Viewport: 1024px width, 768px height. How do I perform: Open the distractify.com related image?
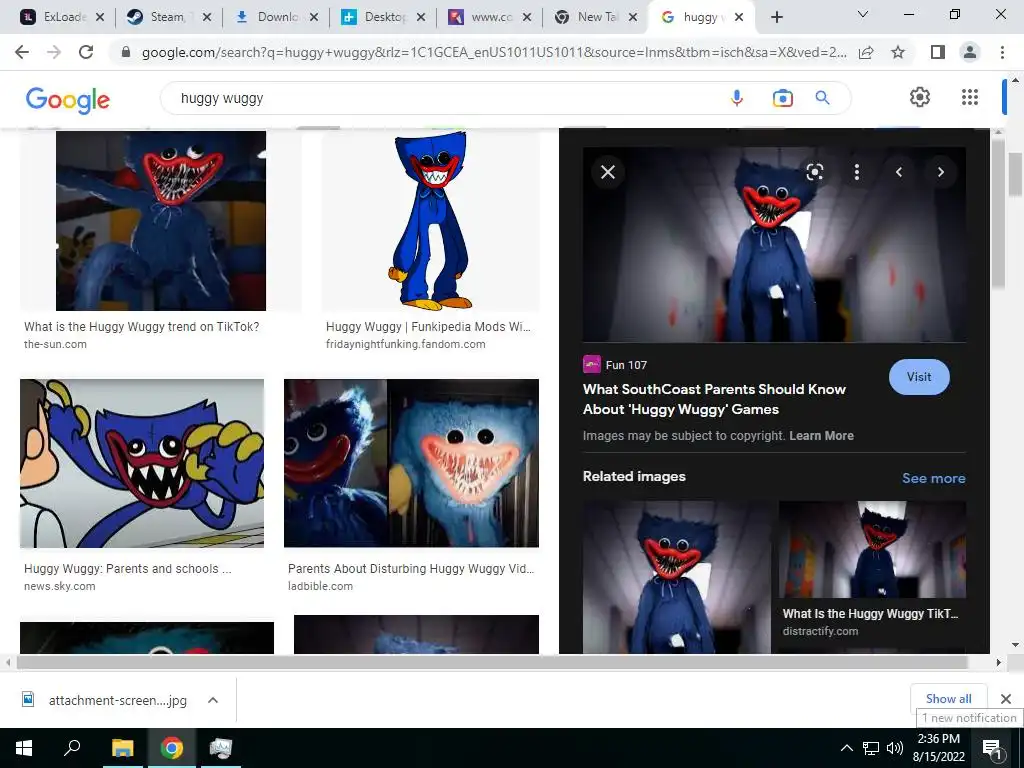(872, 549)
